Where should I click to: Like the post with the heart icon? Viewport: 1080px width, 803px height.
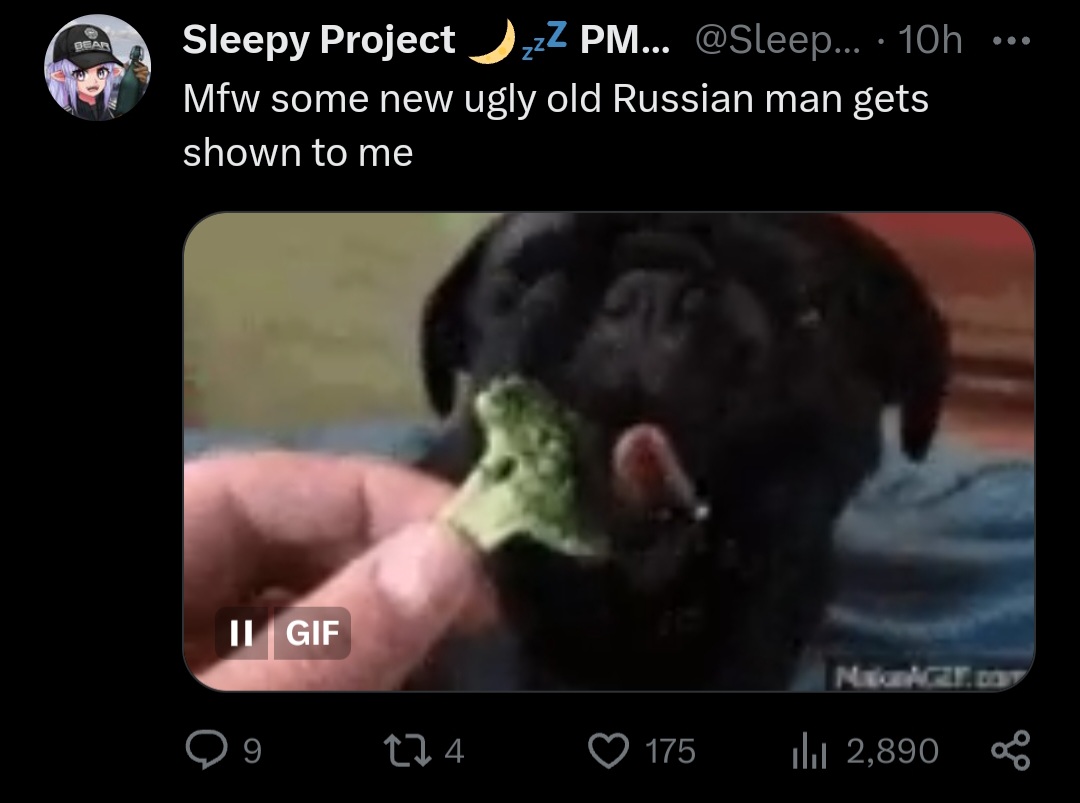(x=608, y=750)
